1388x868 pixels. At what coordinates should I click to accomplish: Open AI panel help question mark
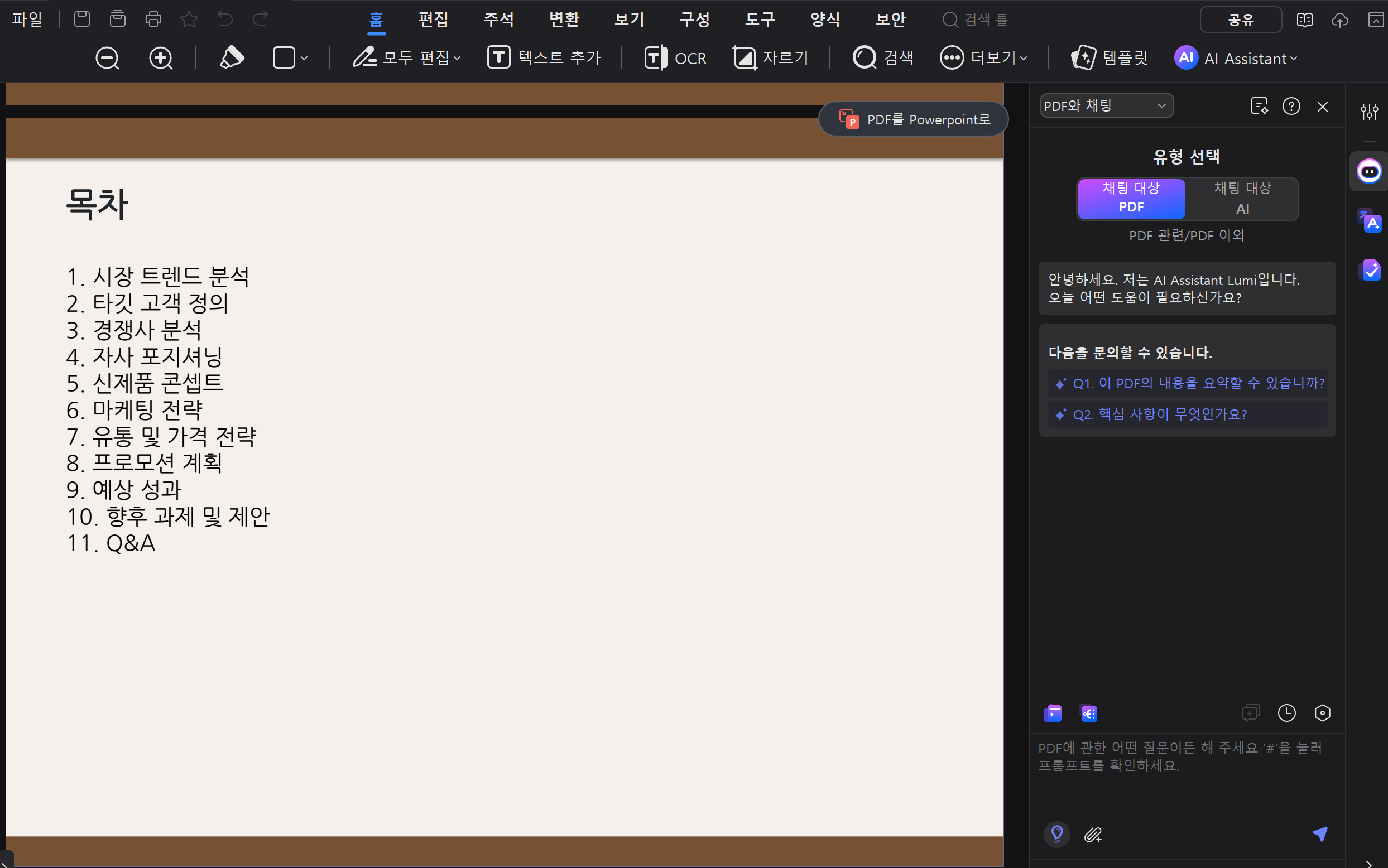click(1291, 106)
